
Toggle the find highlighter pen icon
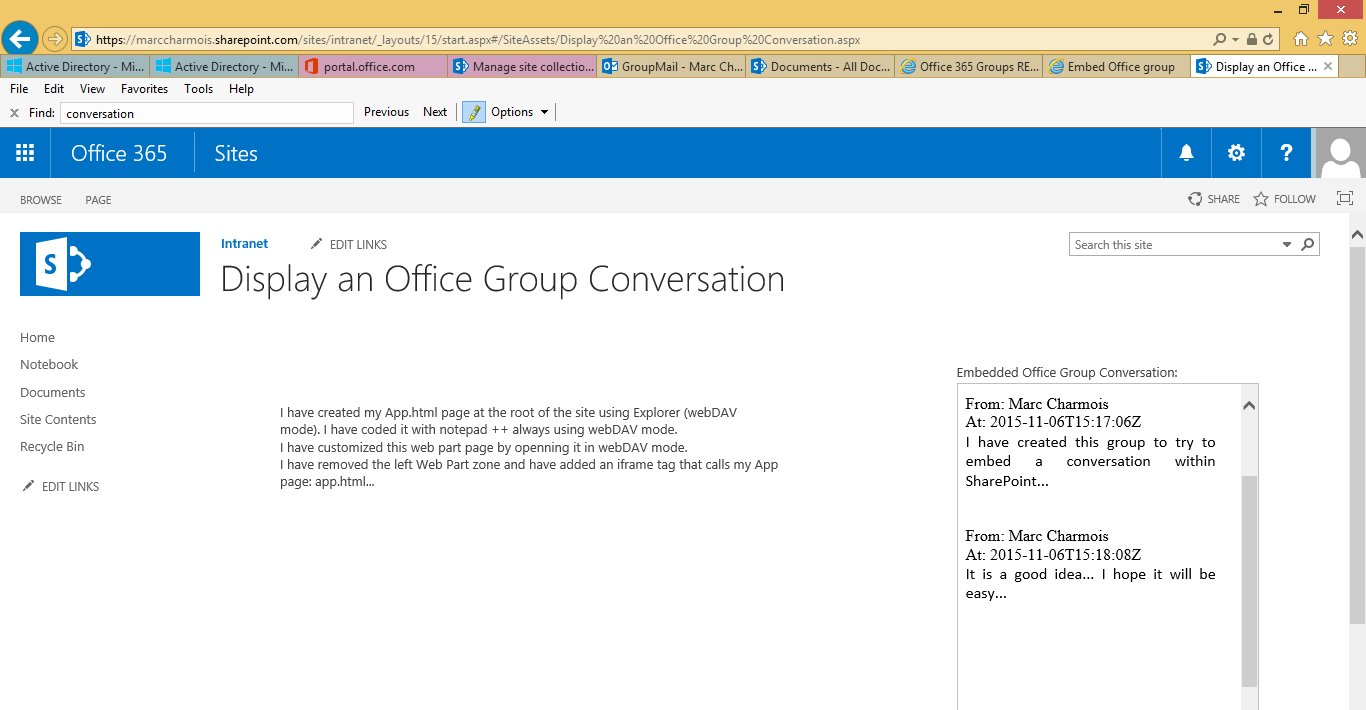(474, 112)
